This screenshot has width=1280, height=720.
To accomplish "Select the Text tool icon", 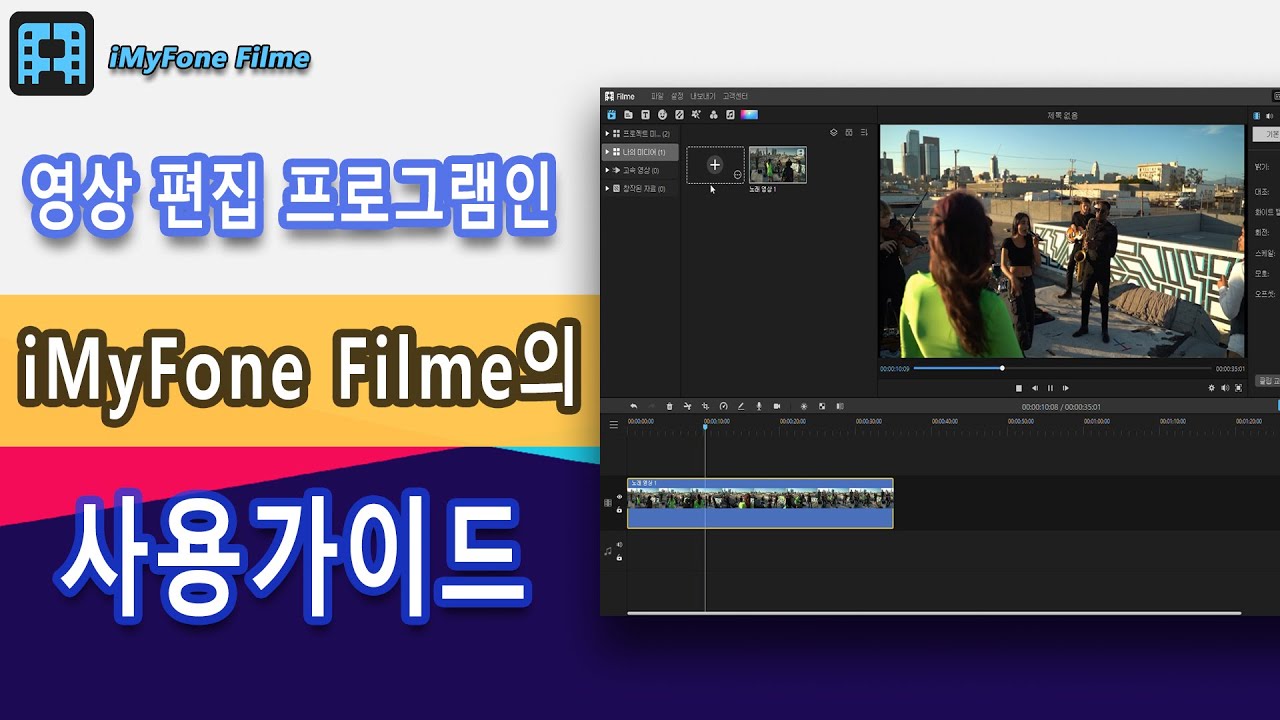I will 645,115.
